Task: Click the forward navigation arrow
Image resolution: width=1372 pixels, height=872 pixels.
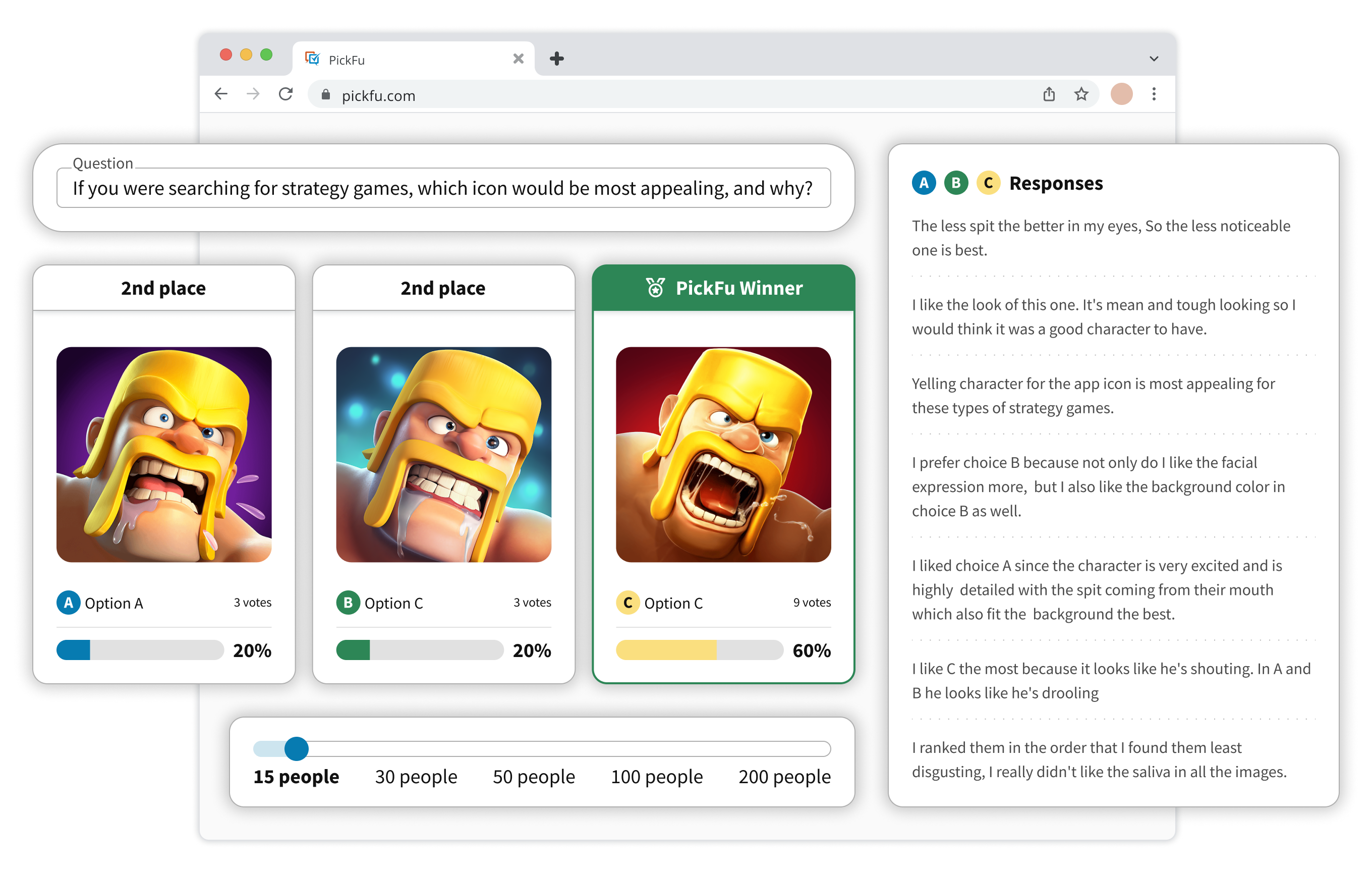Action: (254, 94)
